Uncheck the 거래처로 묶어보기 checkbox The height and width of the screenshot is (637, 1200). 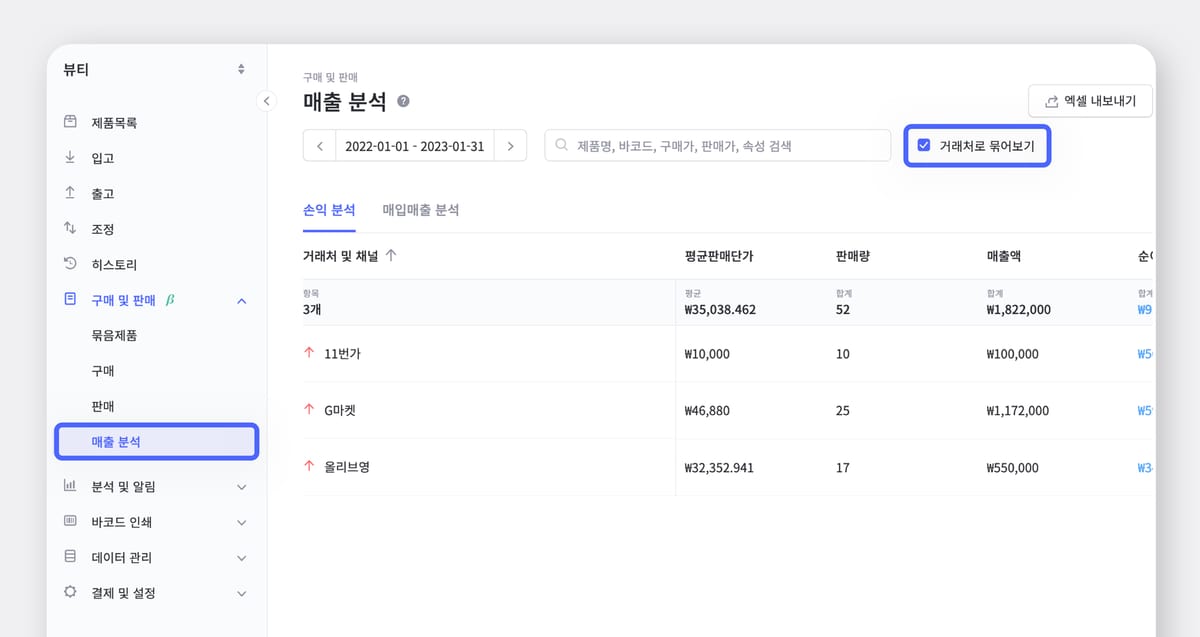pos(922,144)
